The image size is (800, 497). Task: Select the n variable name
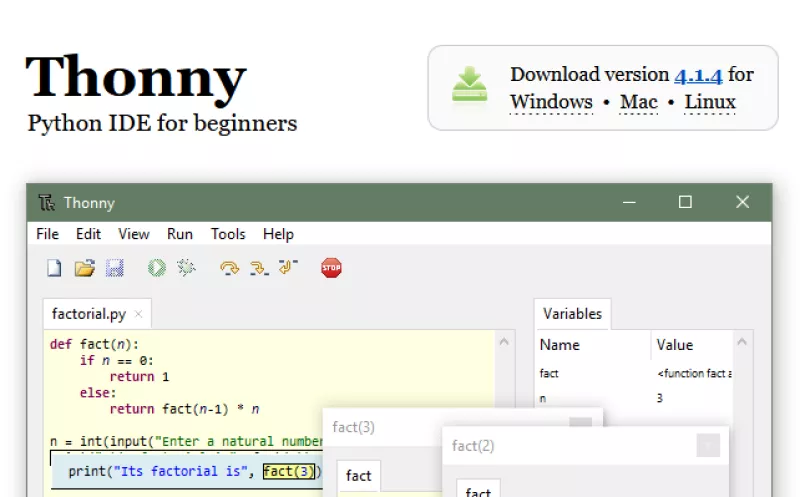pyautogui.click(x=543, y=399)
